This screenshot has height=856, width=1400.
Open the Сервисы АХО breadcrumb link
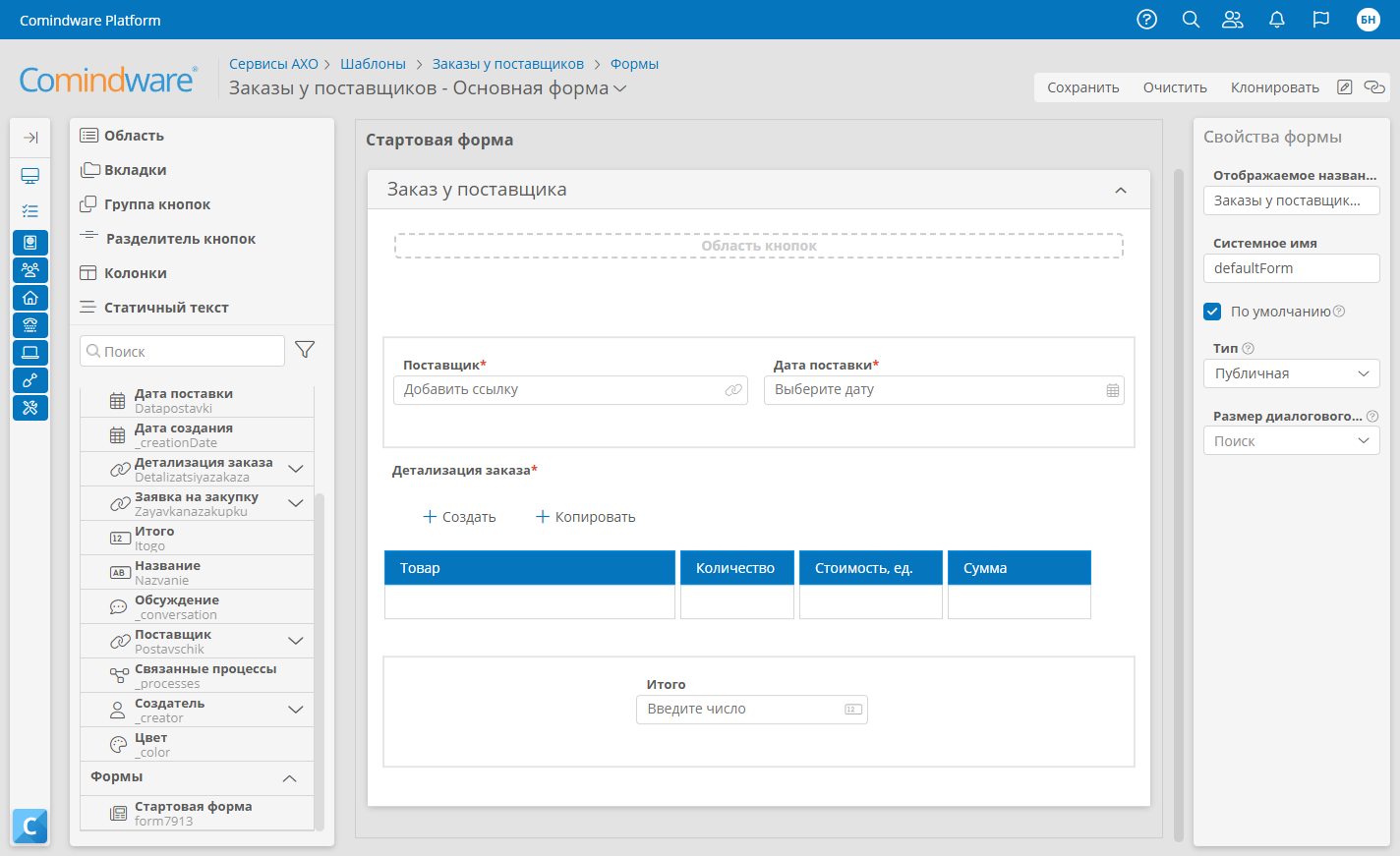[x=273, y=64]
